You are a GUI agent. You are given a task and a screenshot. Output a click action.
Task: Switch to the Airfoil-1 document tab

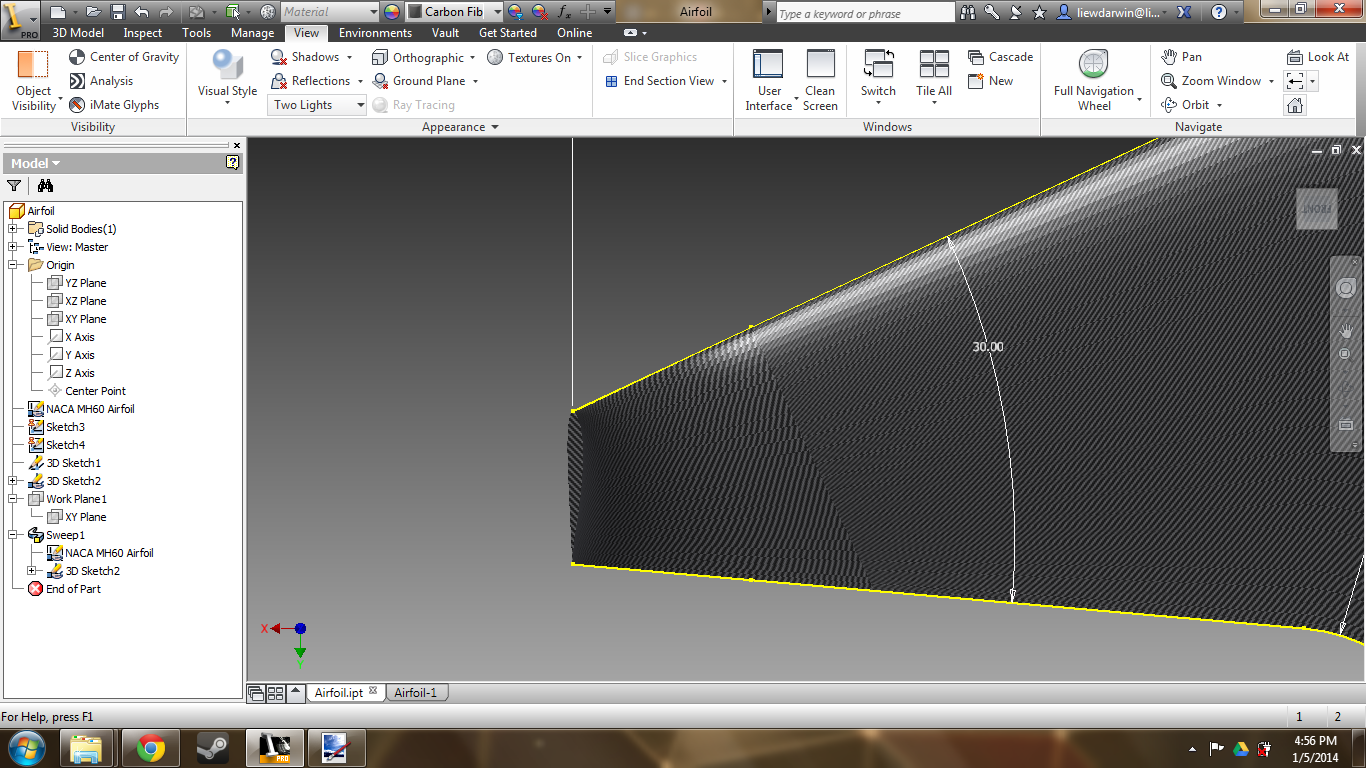416,692
